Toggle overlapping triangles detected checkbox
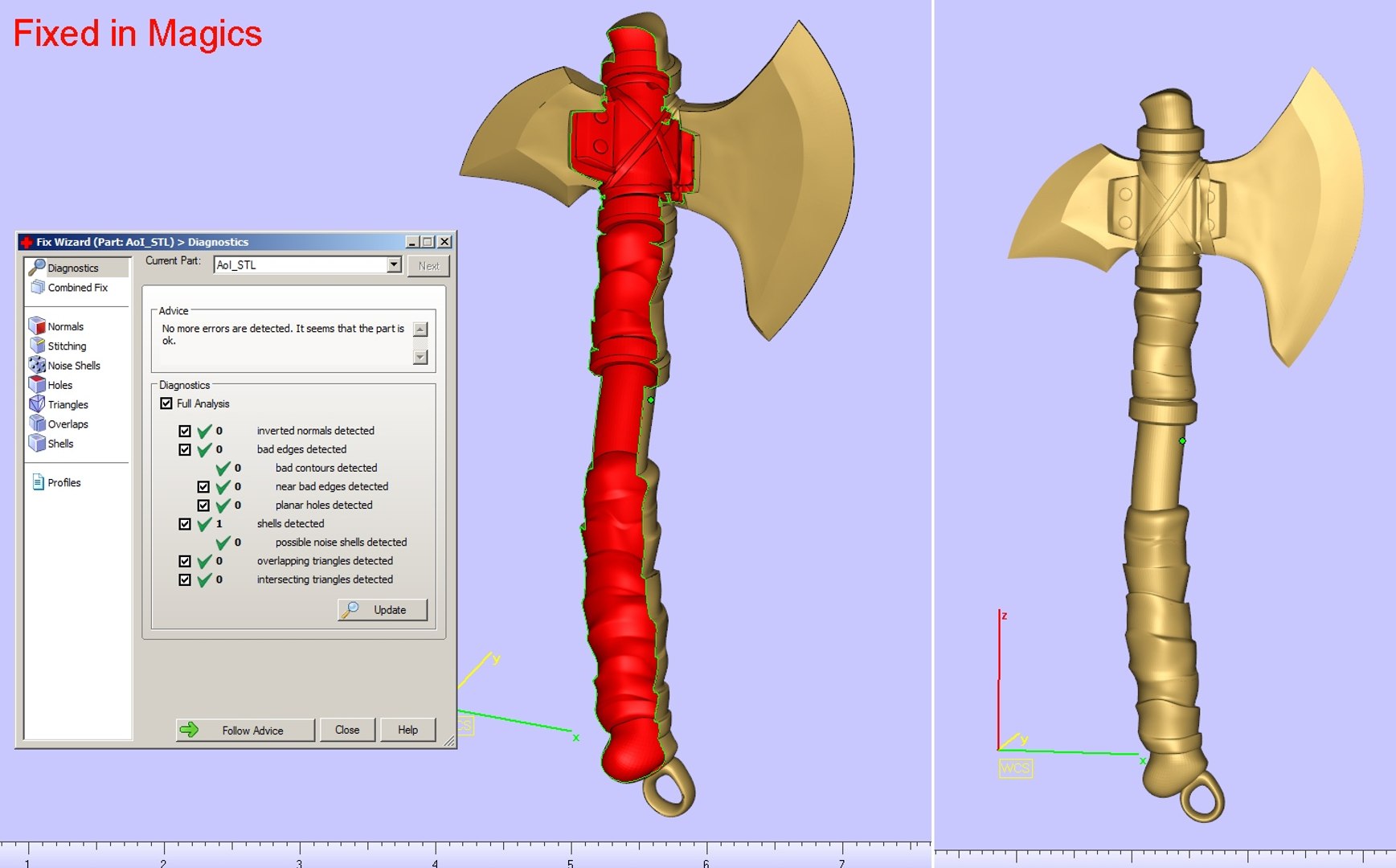1396x868 pixels. pyautogui.click(x=185, y=561)
